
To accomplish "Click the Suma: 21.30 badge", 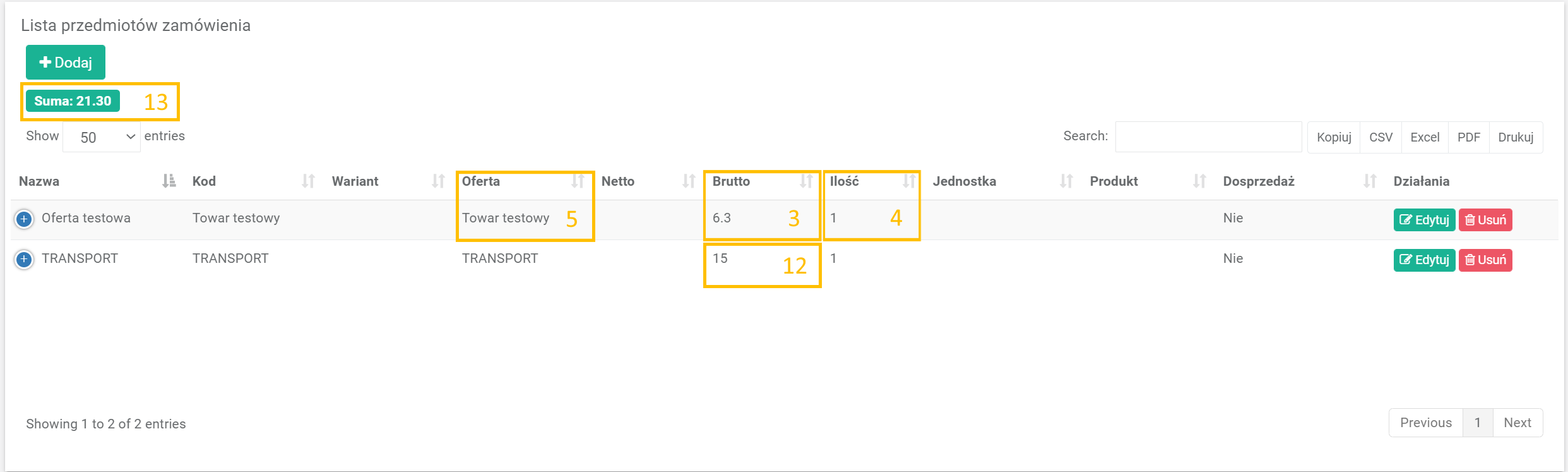I will tap(73, 101).
